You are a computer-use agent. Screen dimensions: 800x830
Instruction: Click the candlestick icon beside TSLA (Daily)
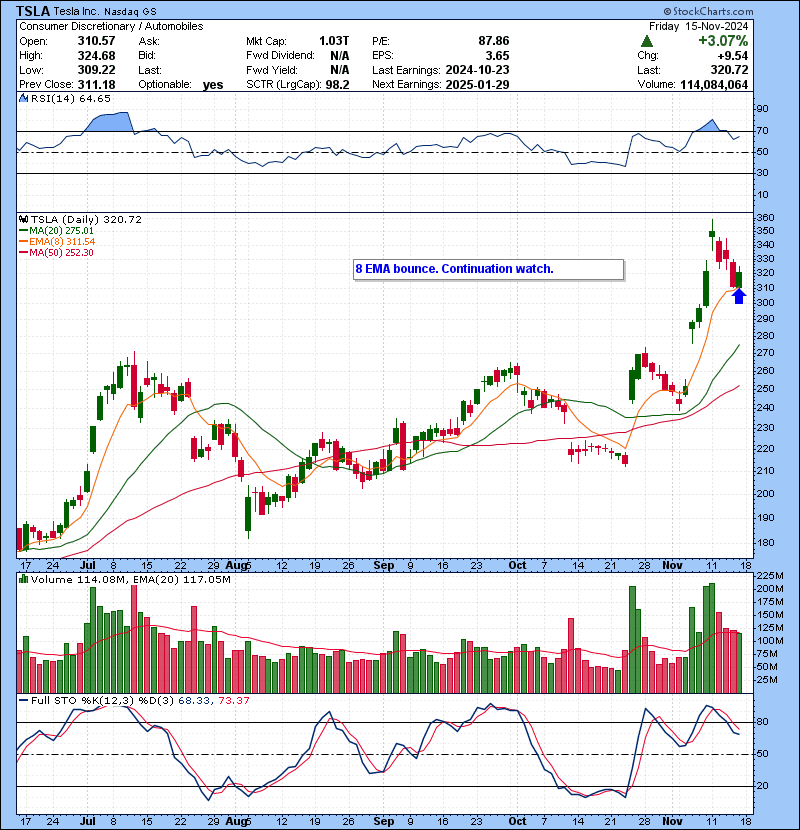pyautogui.click(x=23, y=219)
